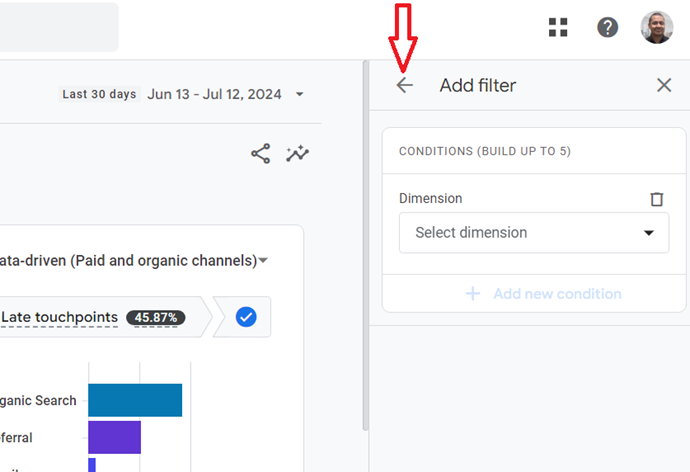Image resolution: width=690 pixels, height=472 pixels.
Task: Click the Jun 13 - Jul 12, 2024 date range
Action: (x=214, y=95)
